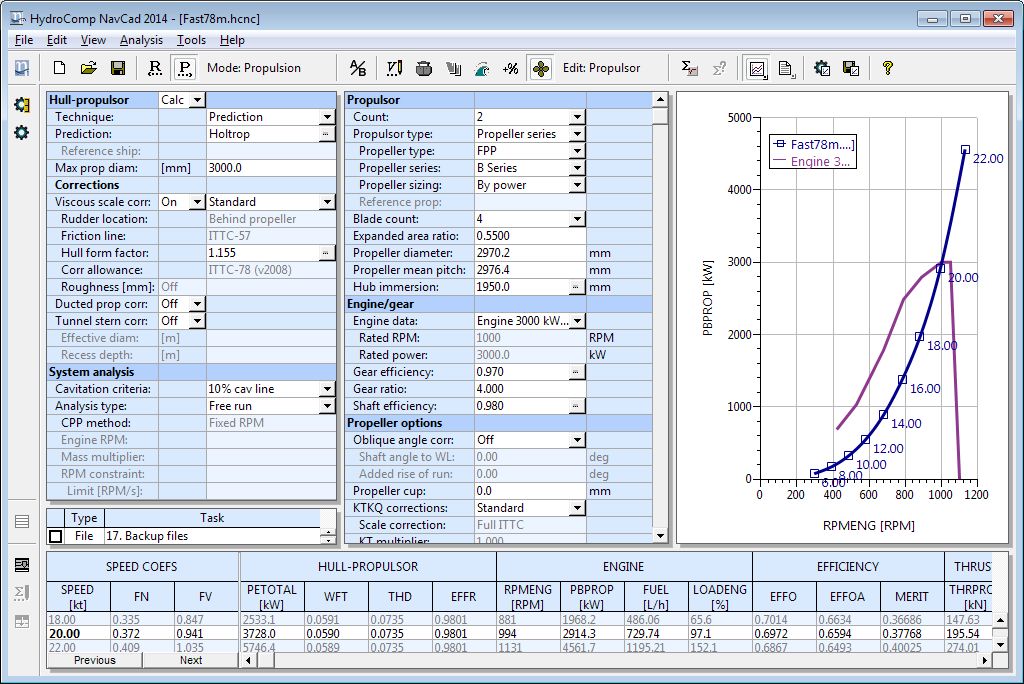Screen dimensions: 1024x684
Task: Switch to Propulsion mode (P icon)
Action: 185,68
